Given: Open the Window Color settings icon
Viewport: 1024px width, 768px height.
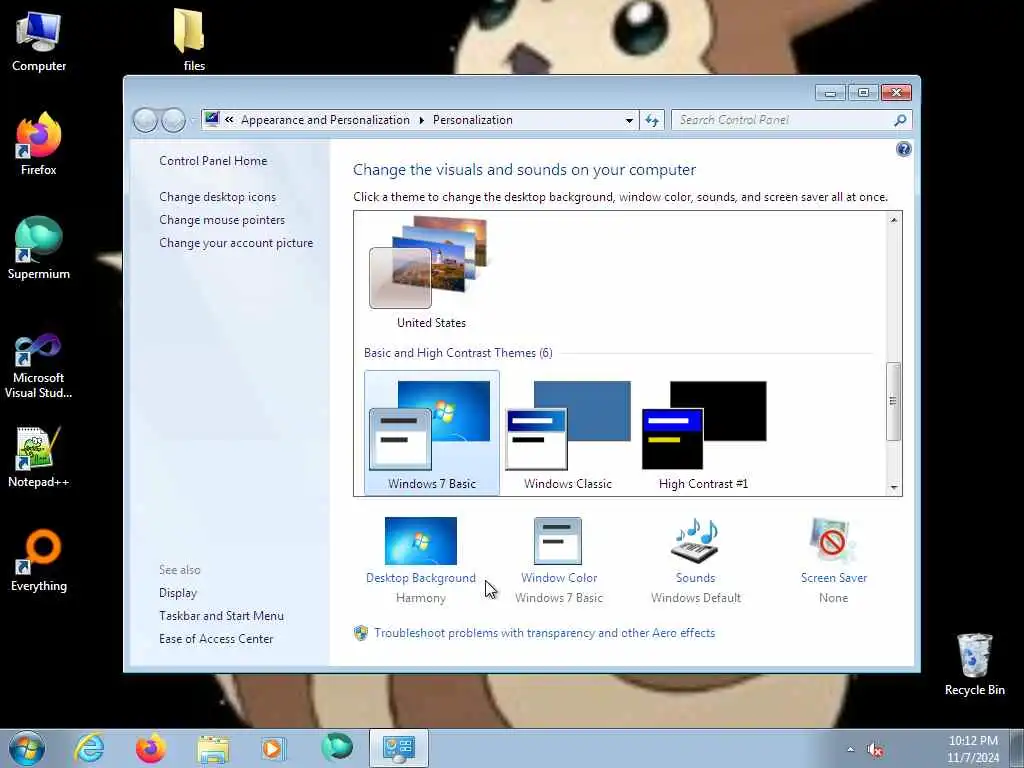Looking at the screenshot, I should pyautogui.click(x=558, y=541).
